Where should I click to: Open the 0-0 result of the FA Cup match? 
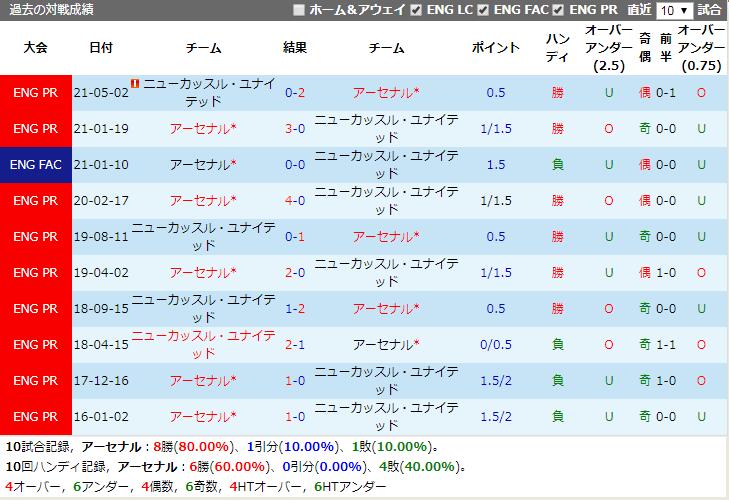click(295, 165)
